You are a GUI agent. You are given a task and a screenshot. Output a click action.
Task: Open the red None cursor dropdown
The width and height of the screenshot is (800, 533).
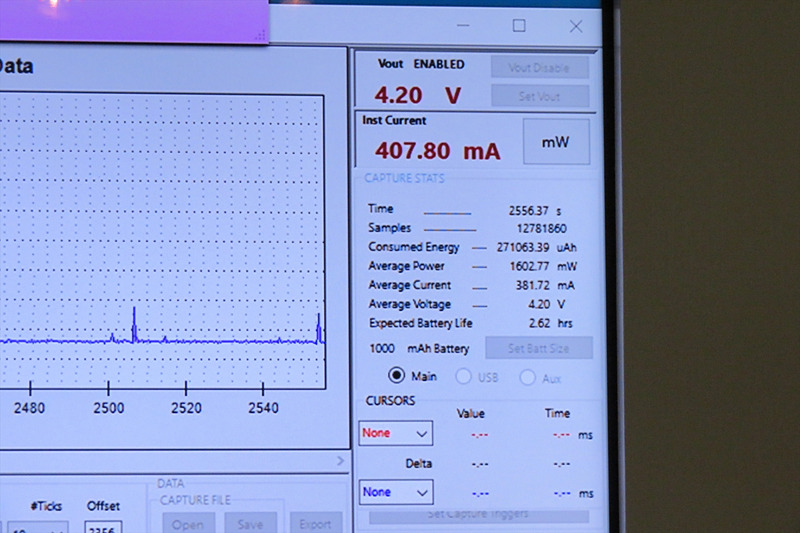coord(395,433)
